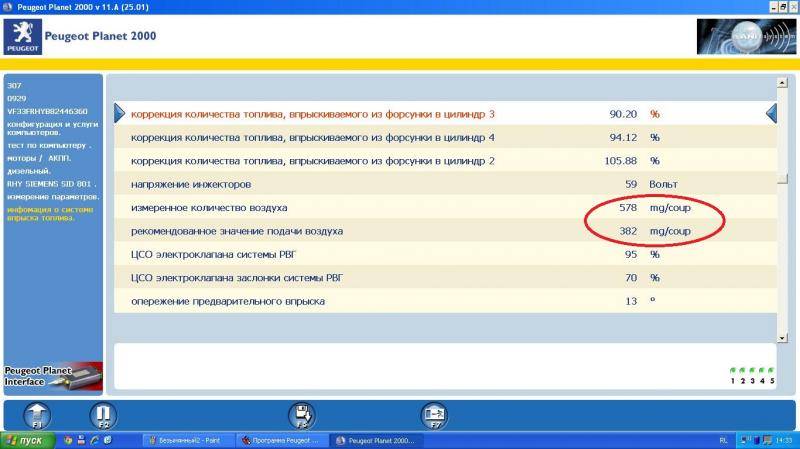Image resolution: width=800 pixels, height=449 pixels.
Task: Switch to the Paint taskbar window
Action: [x=187, y=440]
